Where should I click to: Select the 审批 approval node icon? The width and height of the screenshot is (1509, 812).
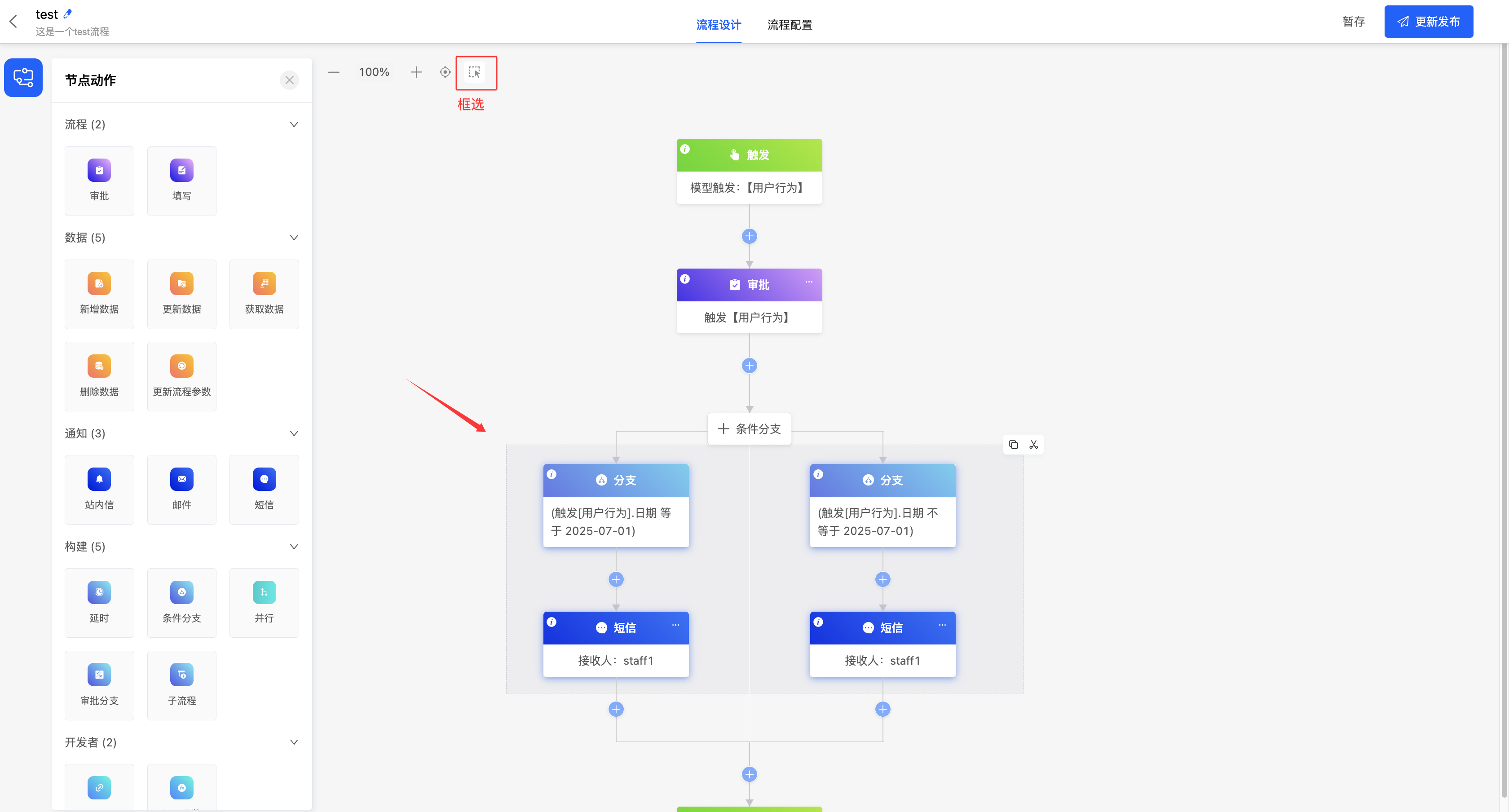coord(99,171)
